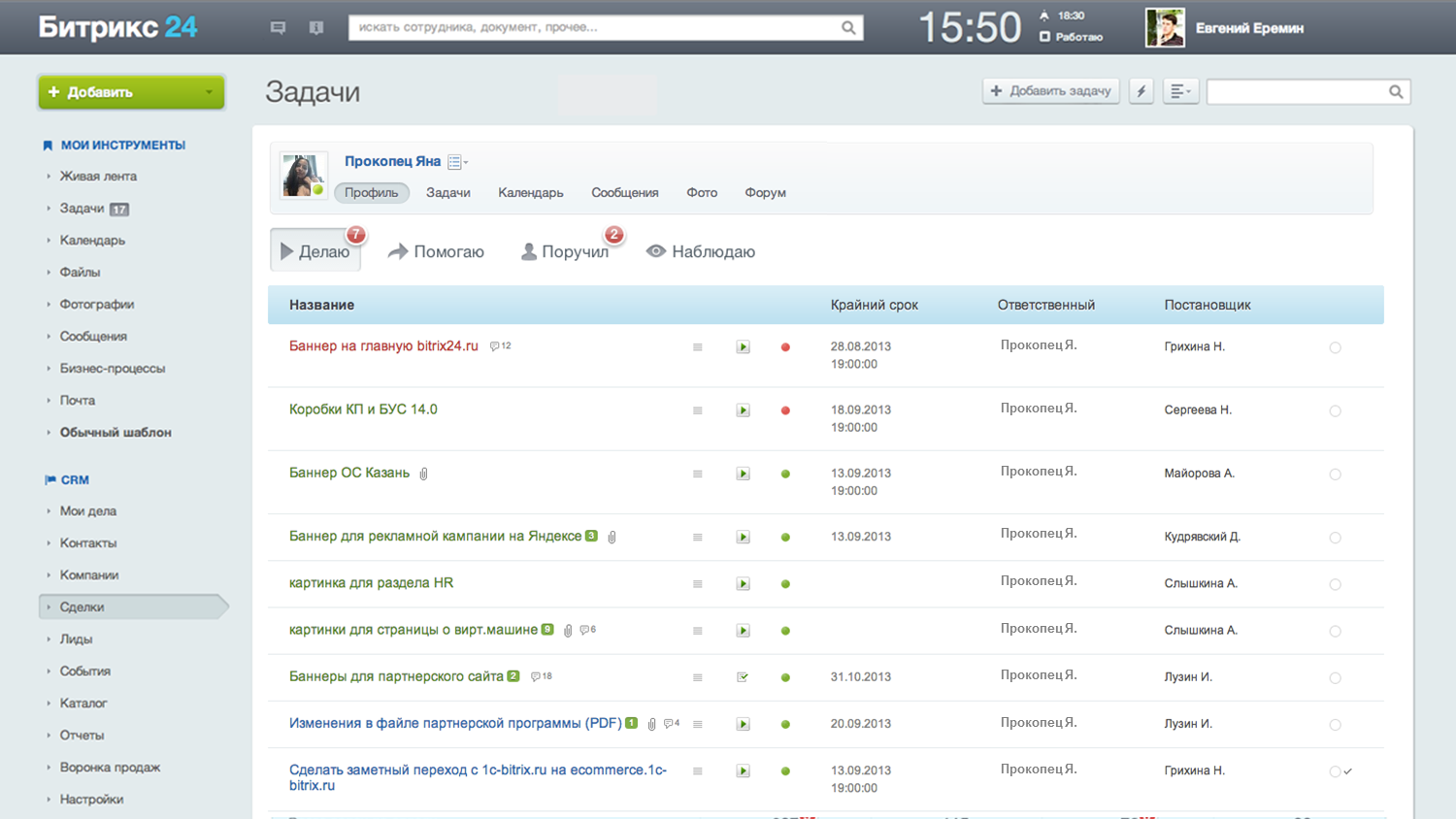The width and height of the screenshot is (1456, 819).
Task: Select the circle for картинка для раздела HR
Action: 1335,584
